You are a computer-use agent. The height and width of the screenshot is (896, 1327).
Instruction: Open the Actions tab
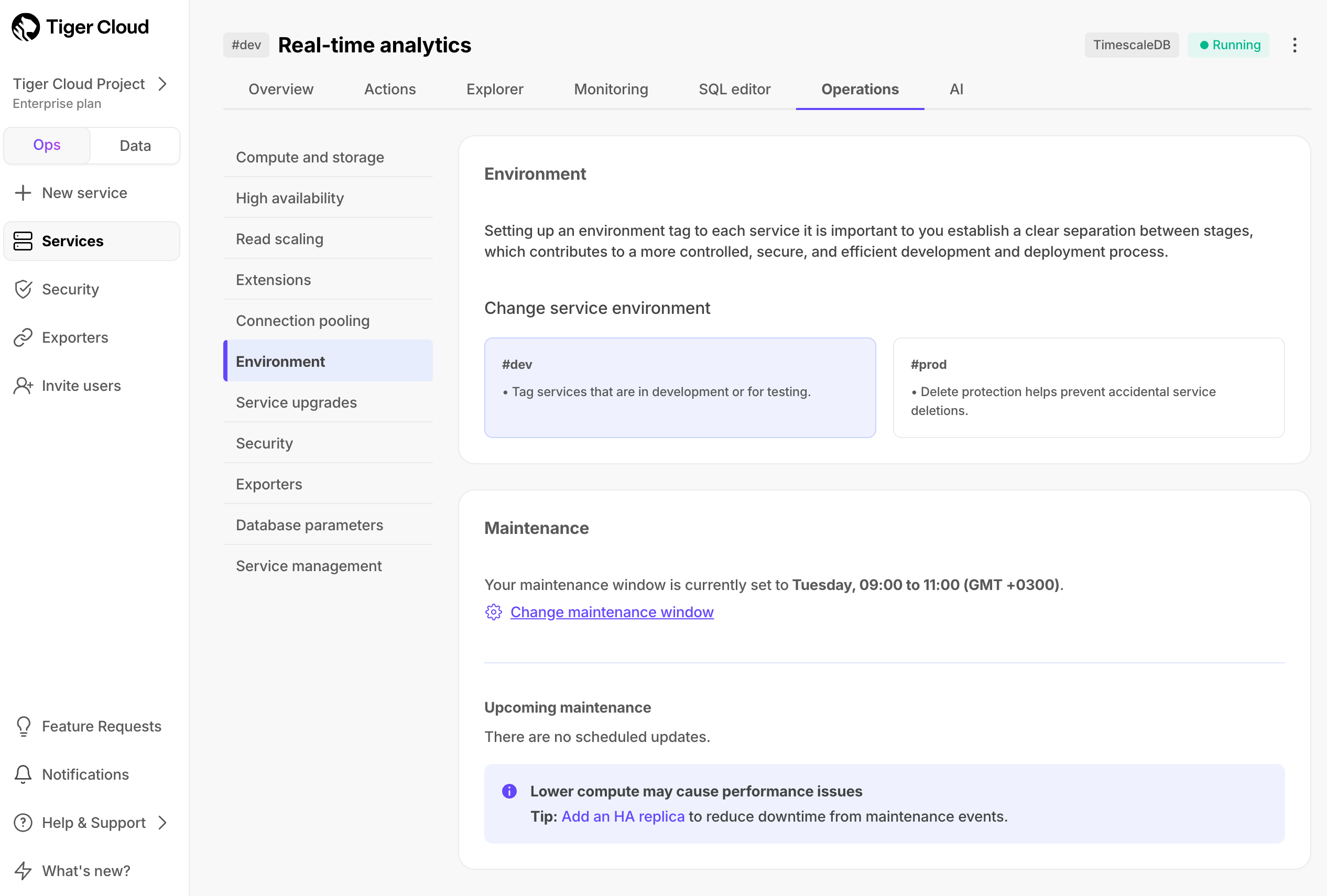point(390,90)
